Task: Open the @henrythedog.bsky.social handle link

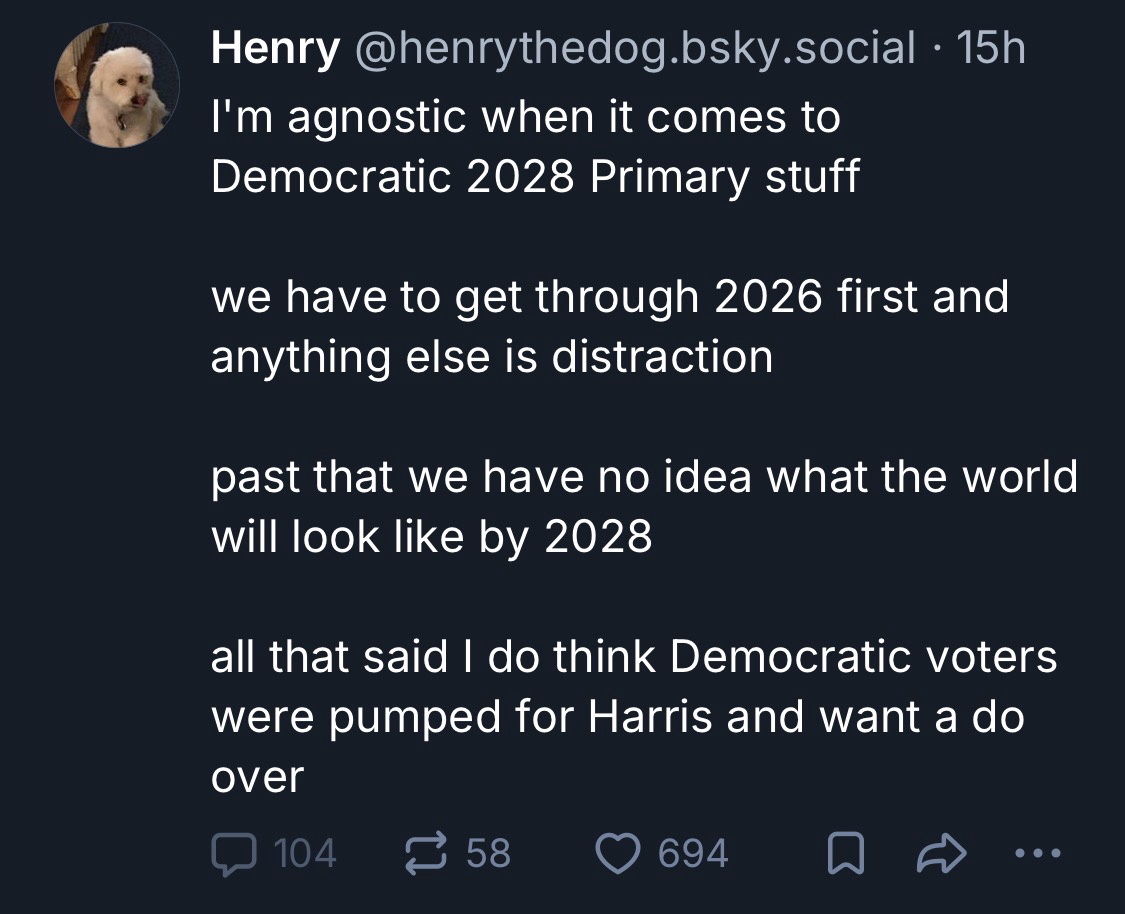Action: coord(631,48)
